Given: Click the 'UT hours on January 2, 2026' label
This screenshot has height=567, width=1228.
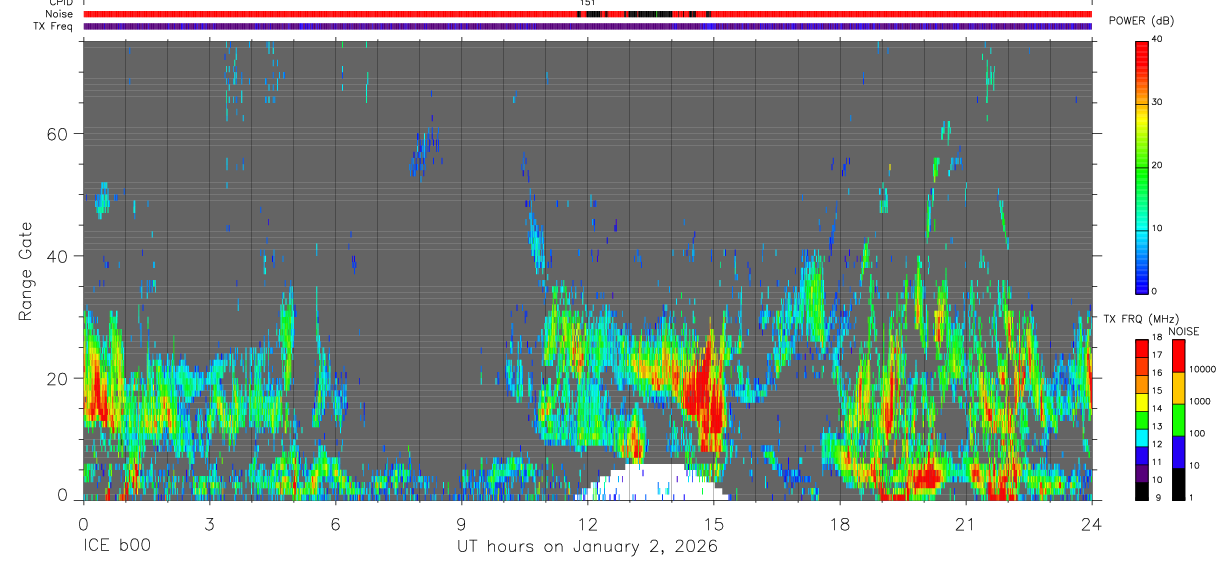Looking at the screenshot, I should click(x=587, y=547).
